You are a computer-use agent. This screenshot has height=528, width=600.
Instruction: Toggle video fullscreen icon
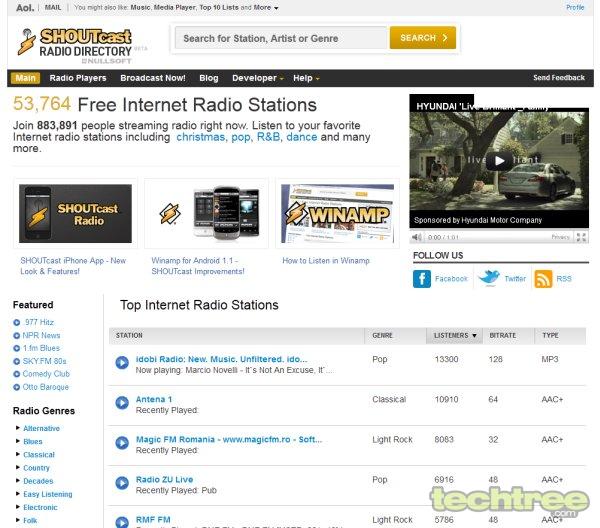click(581, 237)
